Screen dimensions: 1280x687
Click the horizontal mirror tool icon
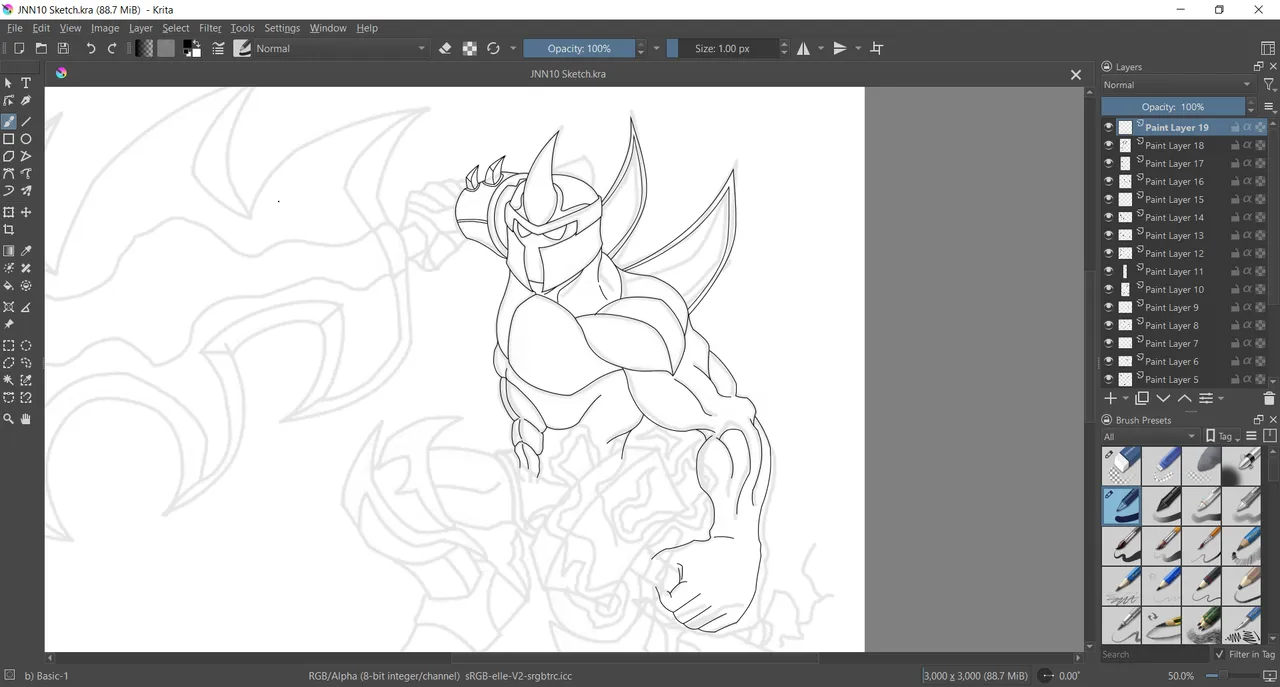coord(803,48)
